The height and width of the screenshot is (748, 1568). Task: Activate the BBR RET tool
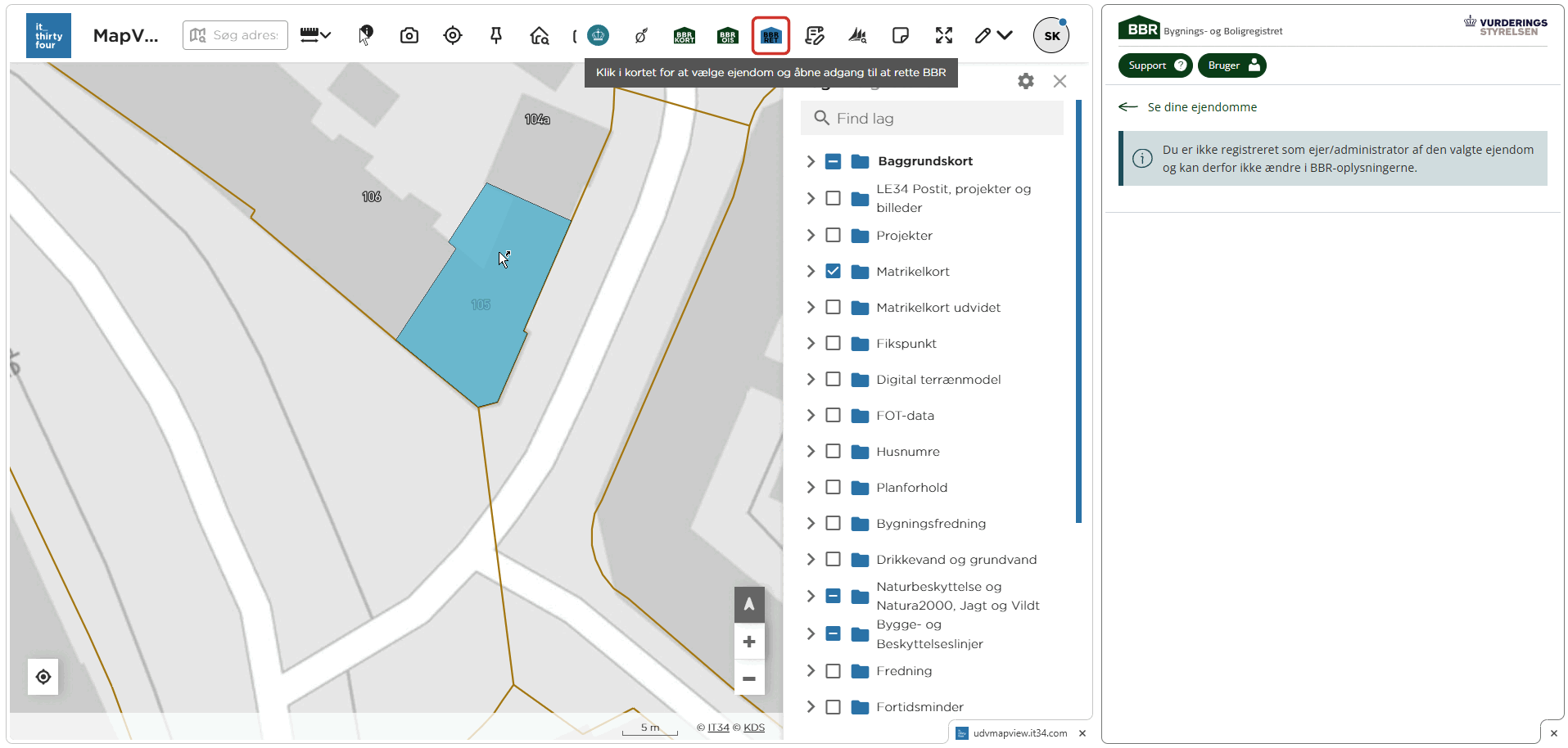771,35
